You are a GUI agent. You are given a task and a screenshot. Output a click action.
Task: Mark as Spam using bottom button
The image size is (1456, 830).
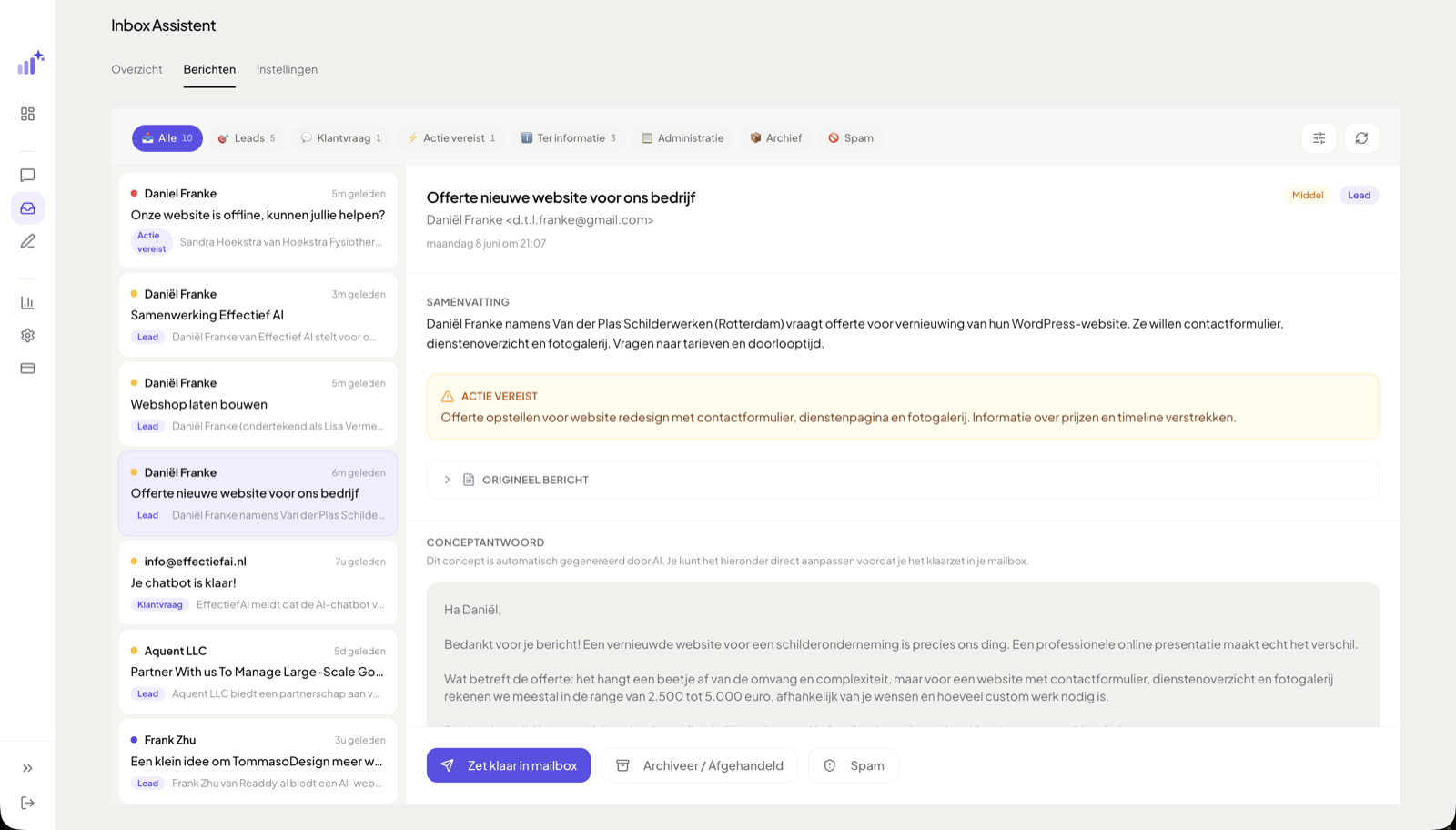[x=854, y=765]
